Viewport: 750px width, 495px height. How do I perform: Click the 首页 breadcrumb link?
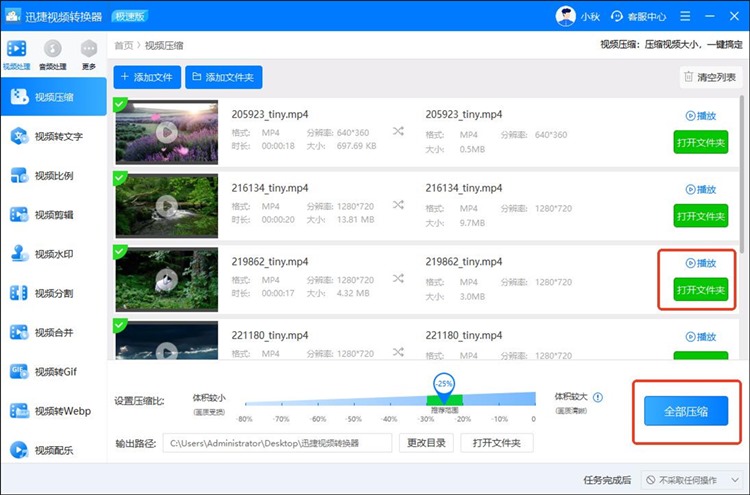pos(123,45)
